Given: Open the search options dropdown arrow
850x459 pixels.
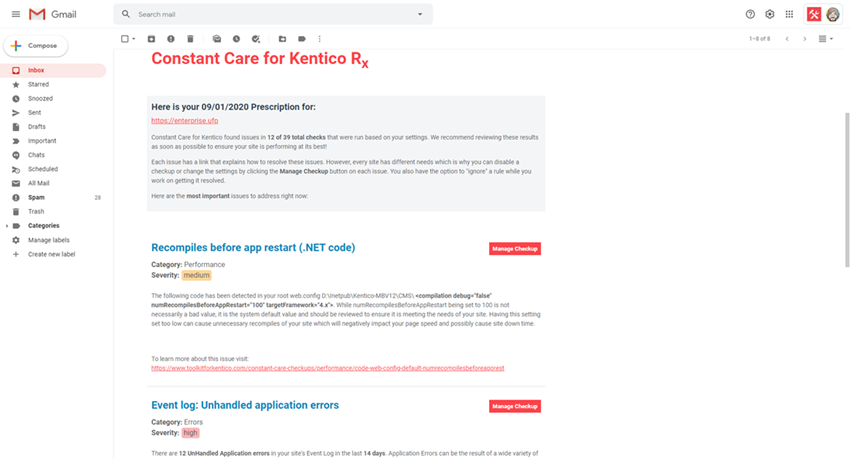Looking at the screenshot, I should pyautogui.click(x=420, y=14).
